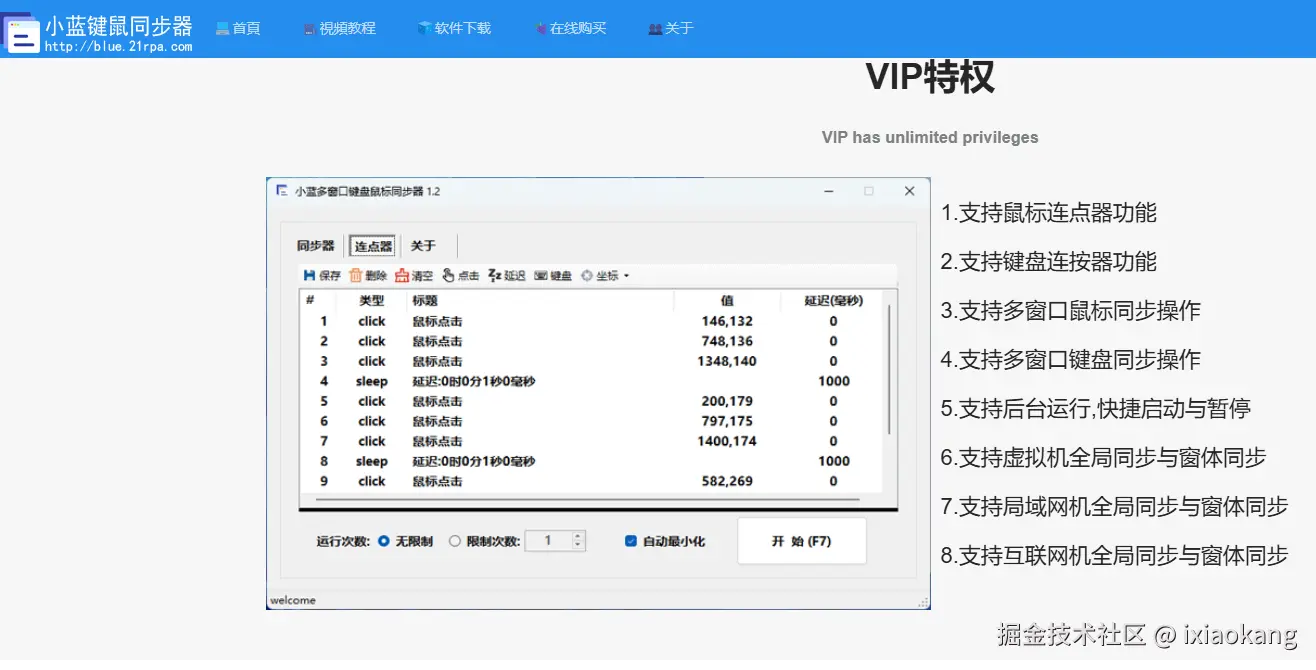Click feature 8.支持互联网机全局同步与窗体同步
The image size is (1316, 670).
point(1115,555)
